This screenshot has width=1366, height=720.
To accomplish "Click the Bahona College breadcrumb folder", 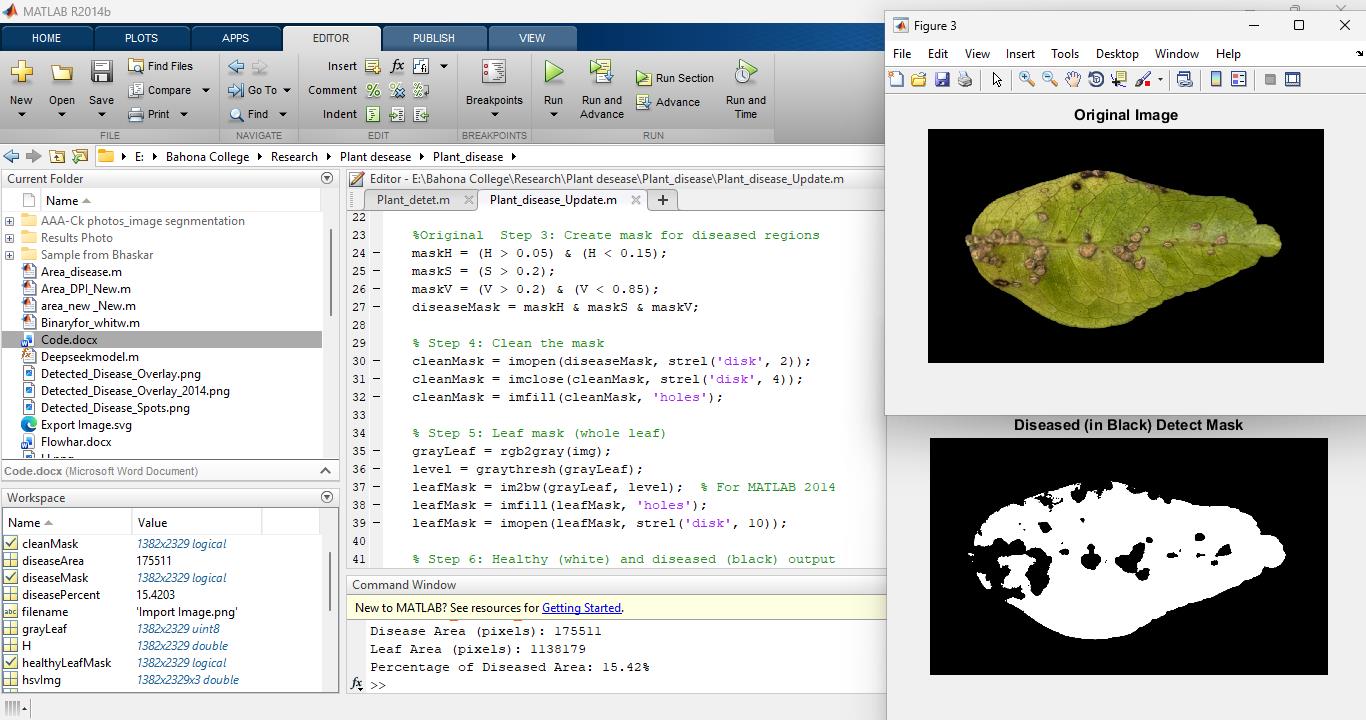I will point(207,156).
